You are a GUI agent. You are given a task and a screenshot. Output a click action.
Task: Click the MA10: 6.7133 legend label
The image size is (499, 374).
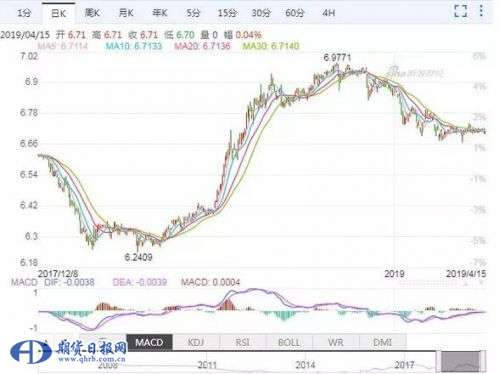coord(134,46)
